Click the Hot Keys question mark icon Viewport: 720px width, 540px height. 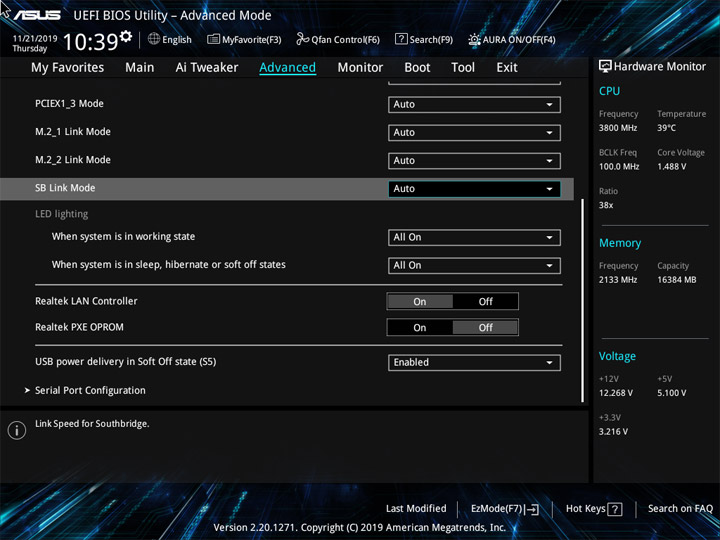(x=614, y=509)
